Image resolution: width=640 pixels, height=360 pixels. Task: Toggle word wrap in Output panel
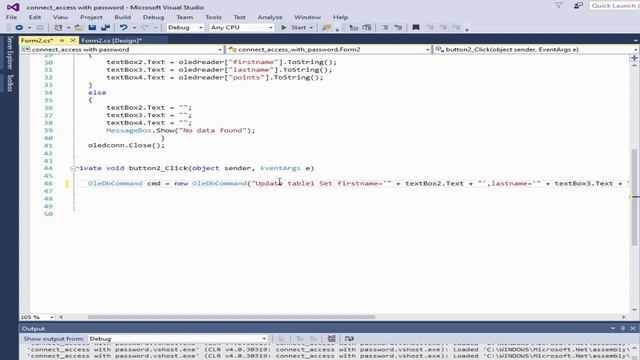pos(349,338)
